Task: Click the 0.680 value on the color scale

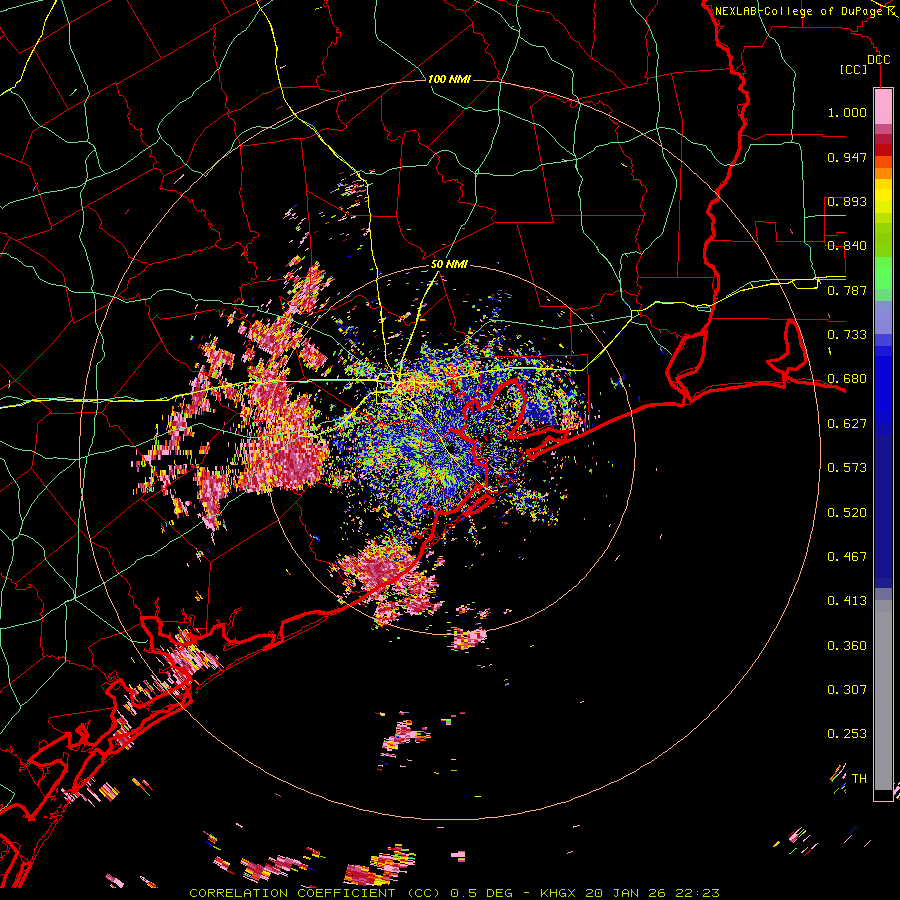Action: tap(847, 379)
